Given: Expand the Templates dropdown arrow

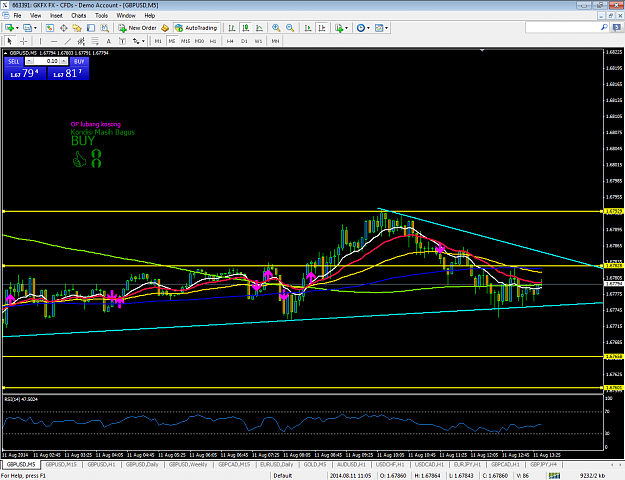Looking at the screenshot, I should coord(386,28).
